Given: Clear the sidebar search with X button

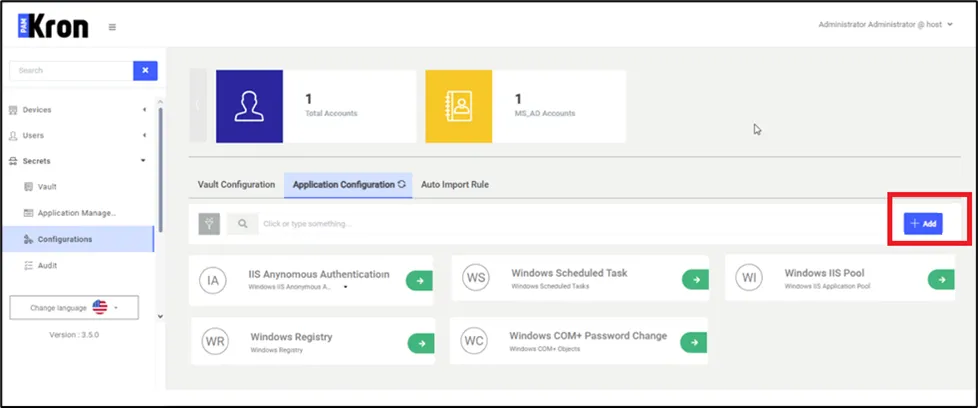Looking at the screenshot, I should (146, 71).
